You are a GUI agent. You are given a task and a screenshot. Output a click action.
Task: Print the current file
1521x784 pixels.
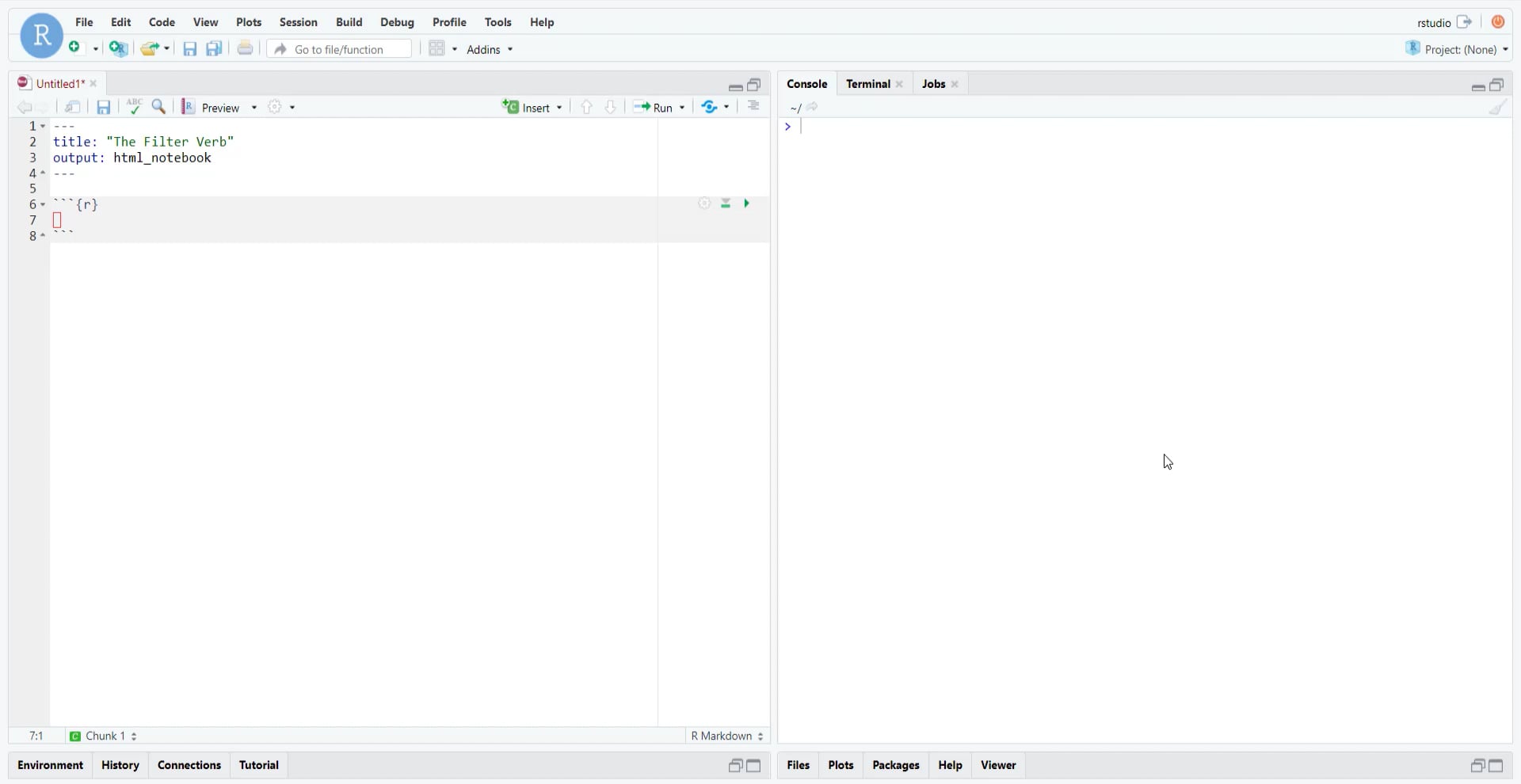[246, 48]
